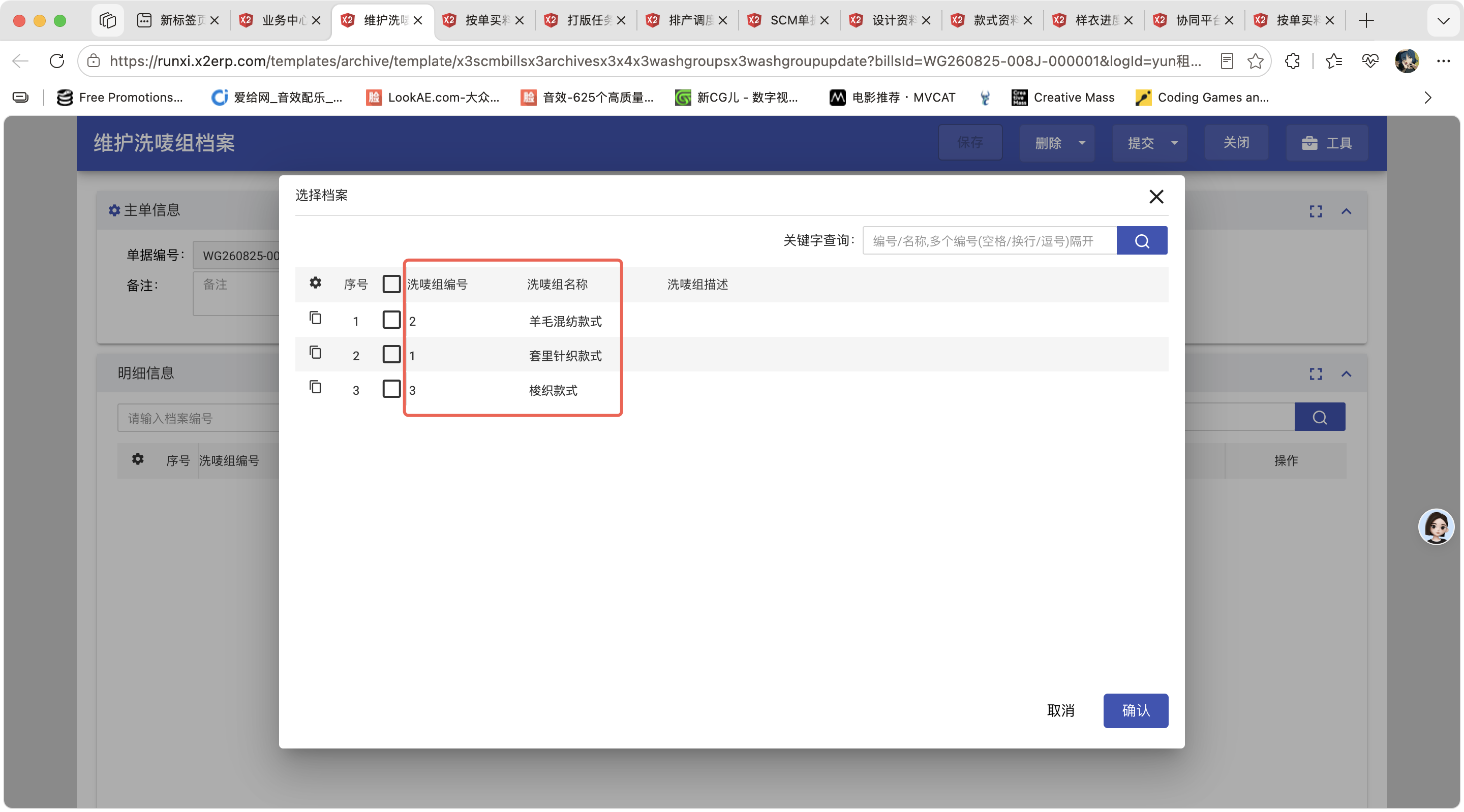1464x812 pixels.
Task: Click the dialog search magnifier button
Action: click(x=1141, y=240)
